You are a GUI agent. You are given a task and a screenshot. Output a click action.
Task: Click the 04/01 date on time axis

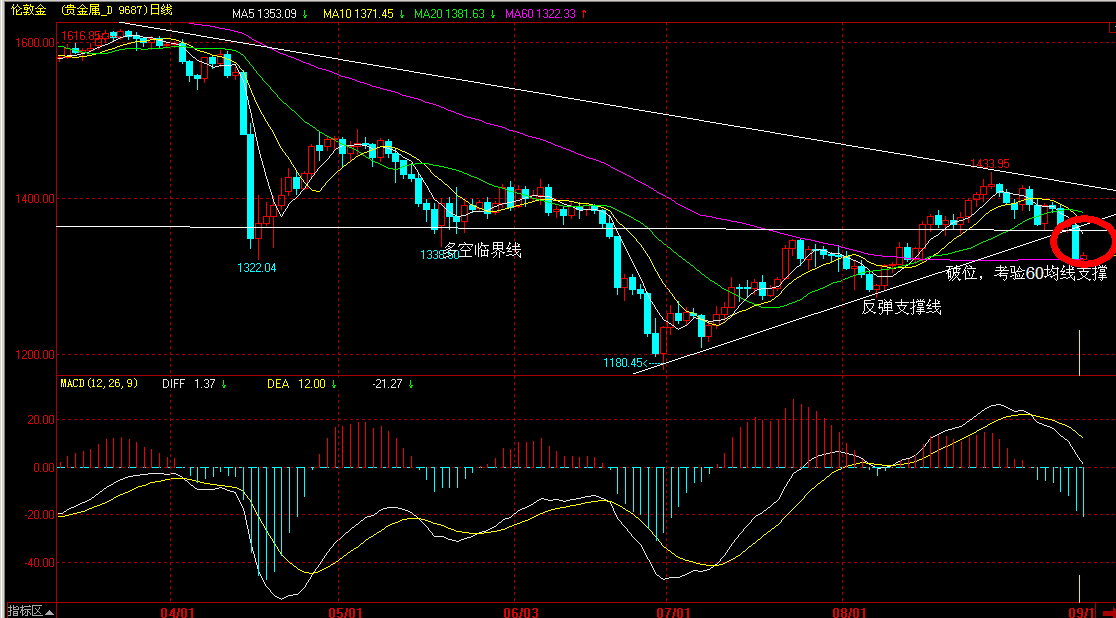[x=176, y=610]
